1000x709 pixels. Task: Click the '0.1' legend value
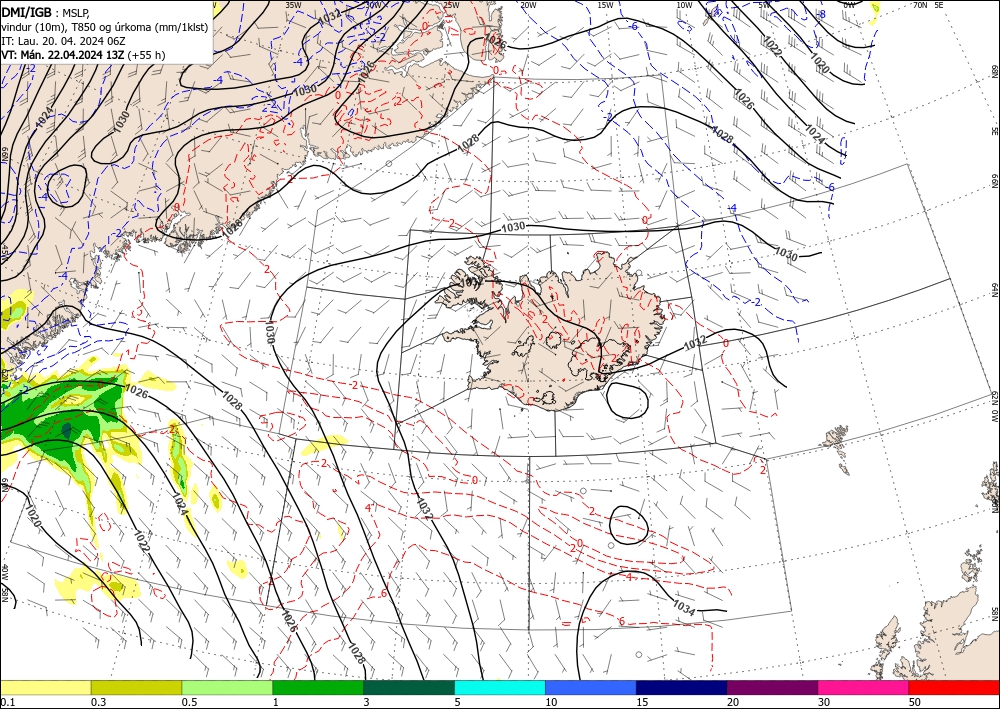tap(7, 702)
